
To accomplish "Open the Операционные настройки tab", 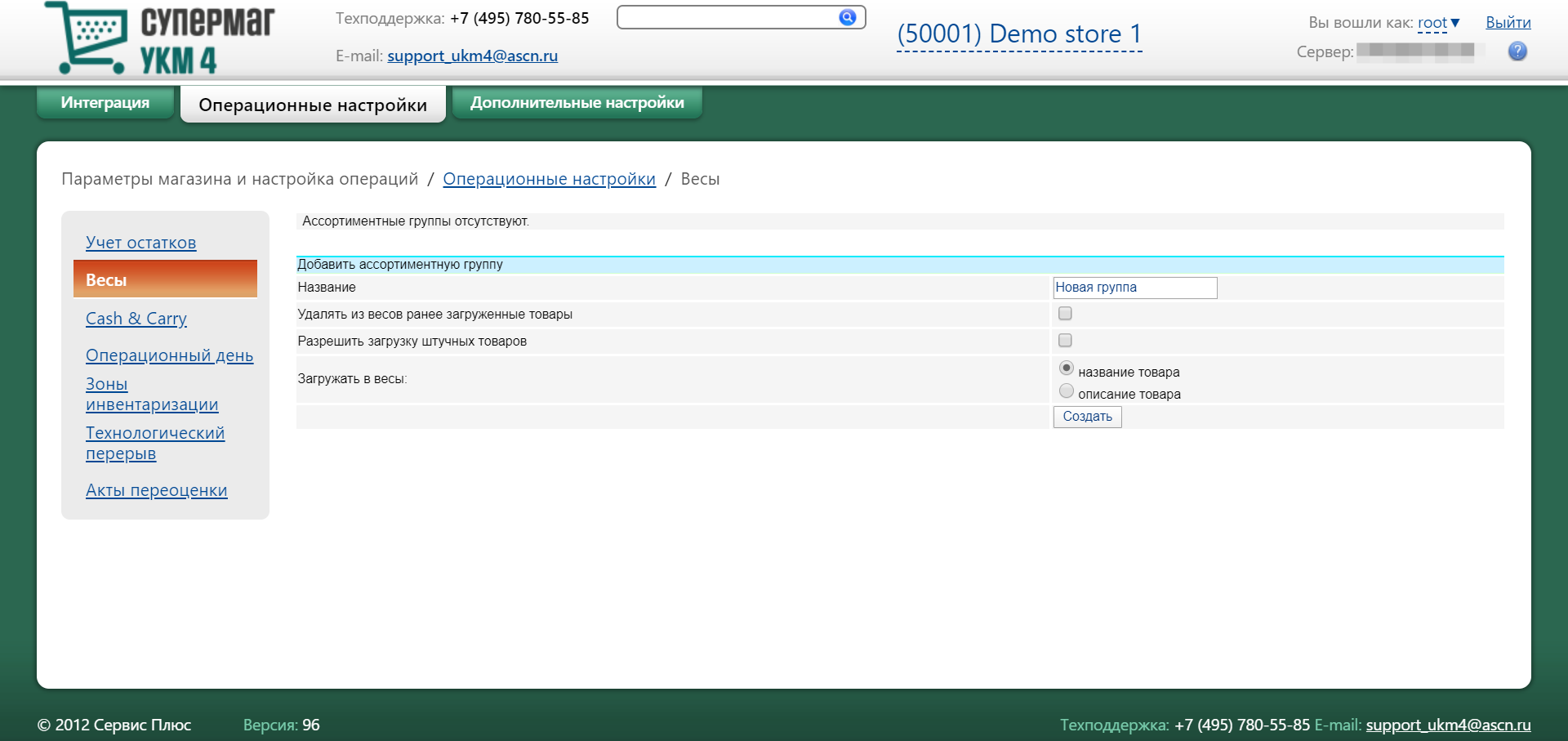I will pos(313,105).
